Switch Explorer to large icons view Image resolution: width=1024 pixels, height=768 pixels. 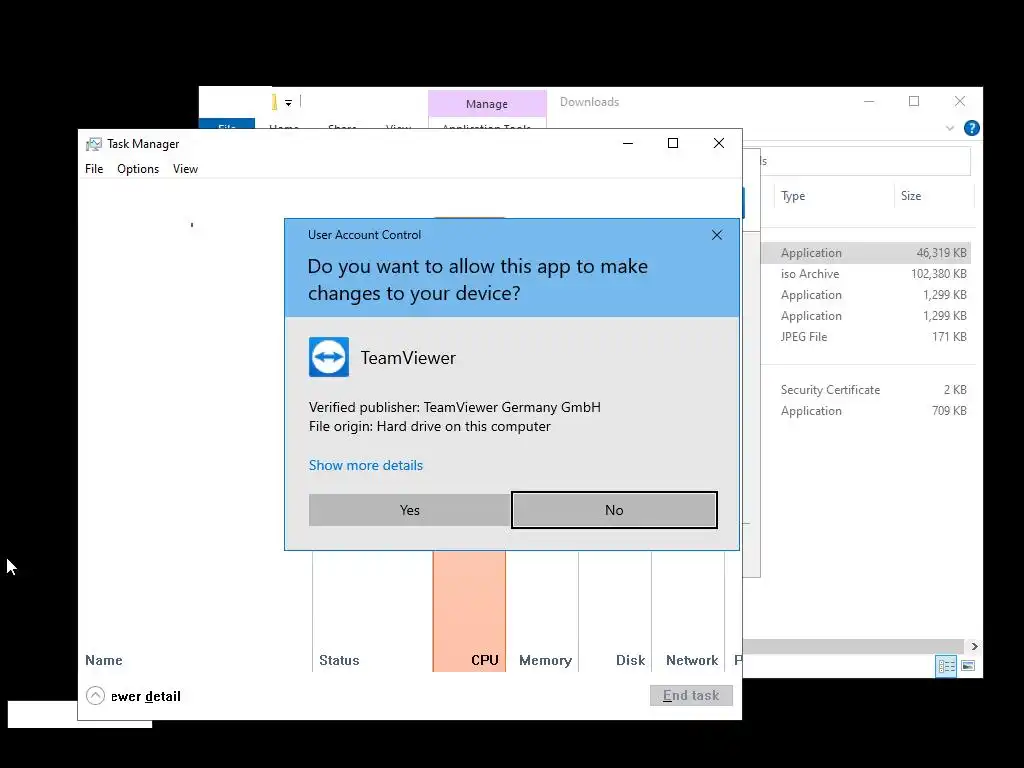[x=968, y=666]
